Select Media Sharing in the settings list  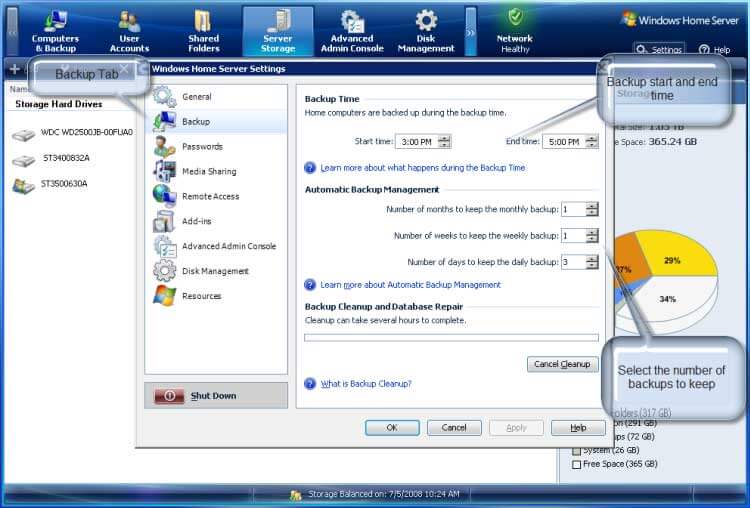pos(216,171)
